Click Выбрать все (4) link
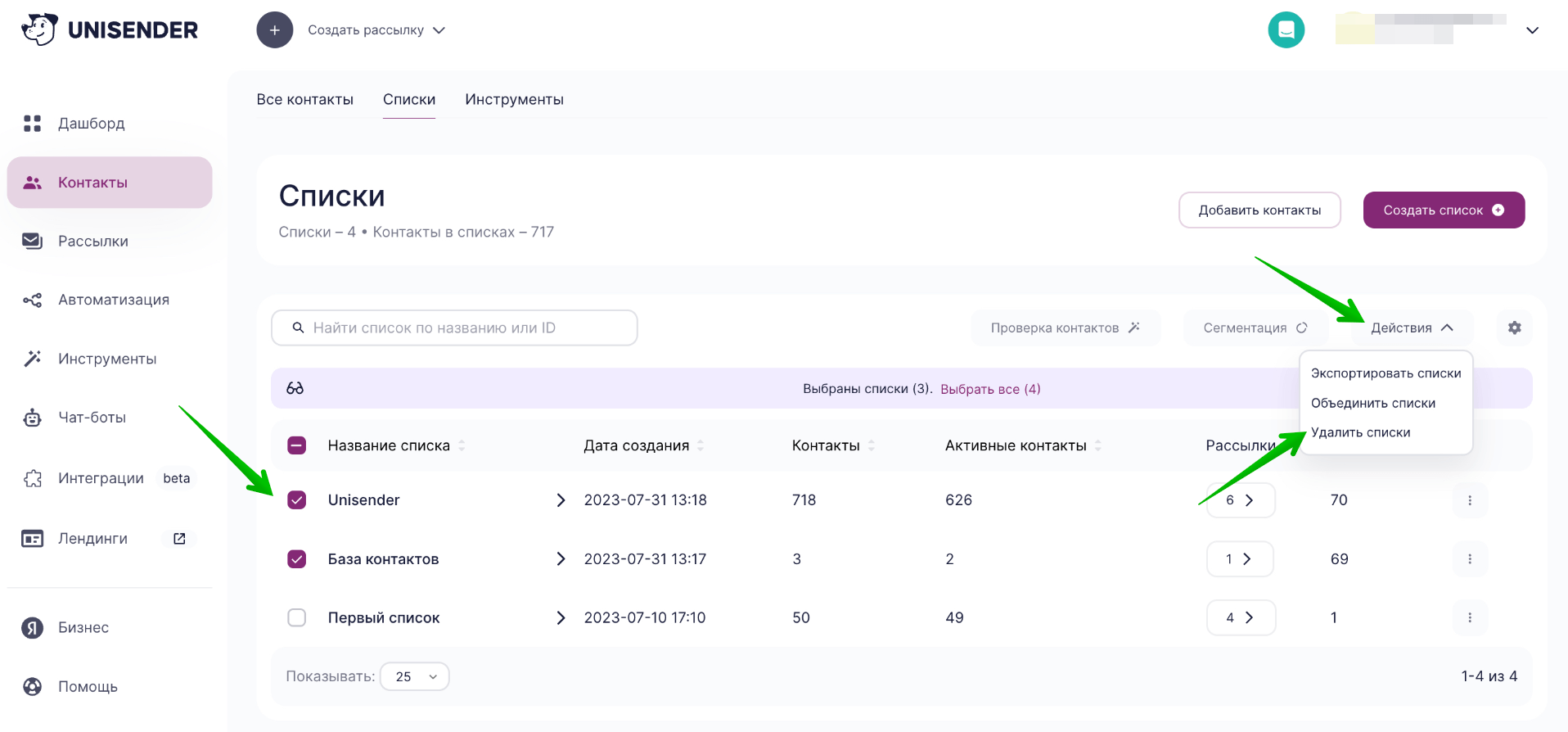Image resolution: width=1568 pixels, height=732 pixels. (991, 389)
